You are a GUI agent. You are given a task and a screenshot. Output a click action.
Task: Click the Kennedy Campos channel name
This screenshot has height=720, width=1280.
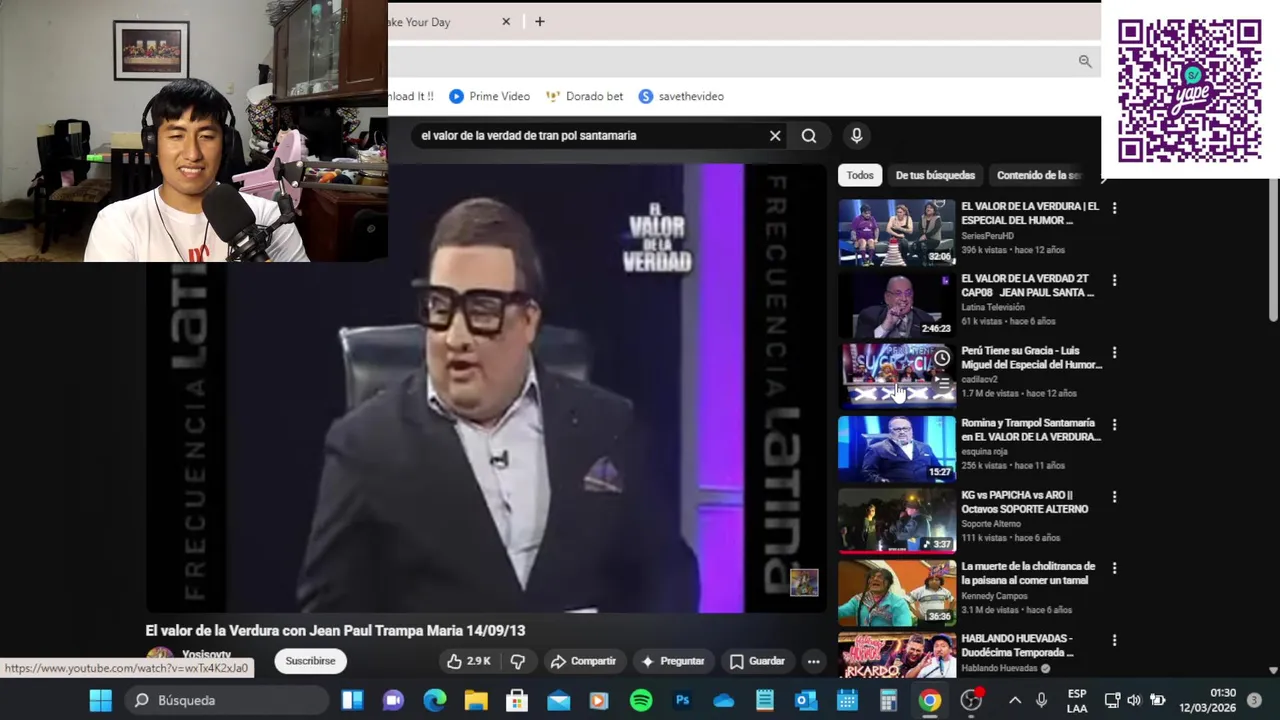[994, 596]
